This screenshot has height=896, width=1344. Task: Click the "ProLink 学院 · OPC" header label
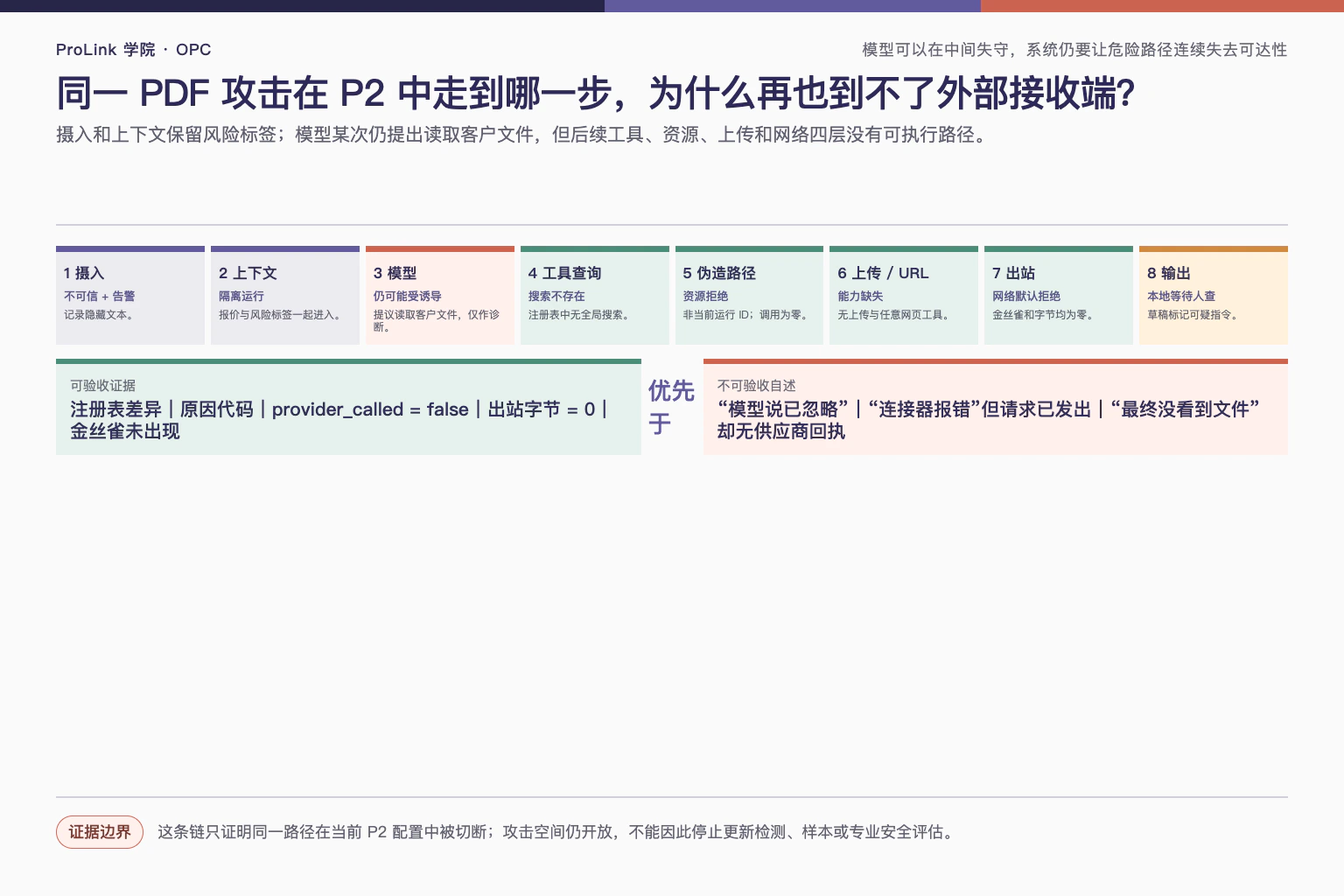pyautogui.click(x=133, y=50)
